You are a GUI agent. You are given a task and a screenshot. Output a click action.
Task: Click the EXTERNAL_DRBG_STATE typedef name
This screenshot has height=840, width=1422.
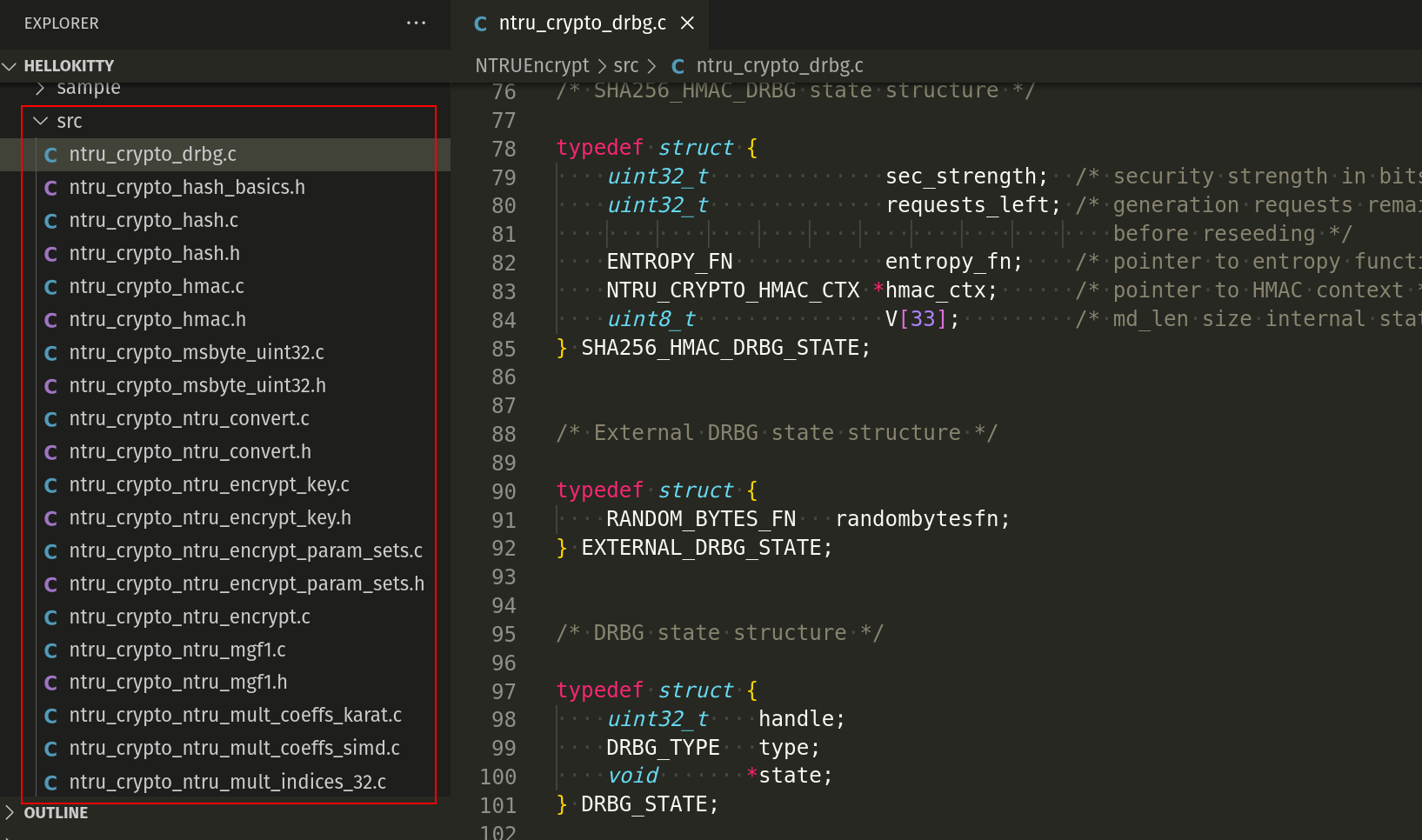coord(701,548)
